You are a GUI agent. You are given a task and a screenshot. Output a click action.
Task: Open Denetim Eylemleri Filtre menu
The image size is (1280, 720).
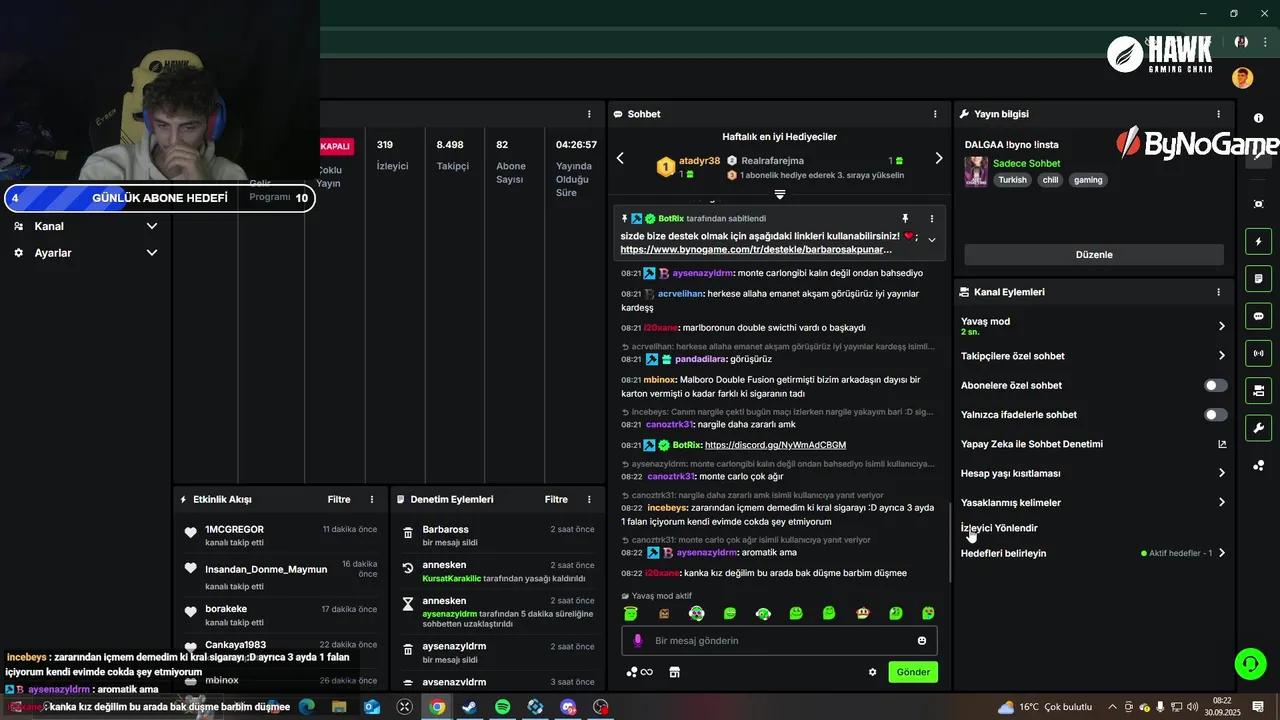point(556,499)
